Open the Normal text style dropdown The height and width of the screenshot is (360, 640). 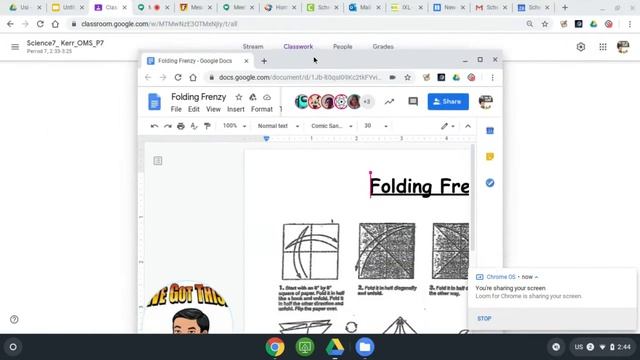pyautogui.click(x=278, y=126)
